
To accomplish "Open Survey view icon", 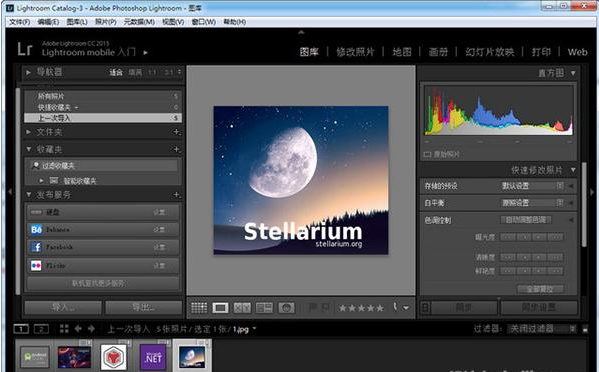I will (264, 307).
